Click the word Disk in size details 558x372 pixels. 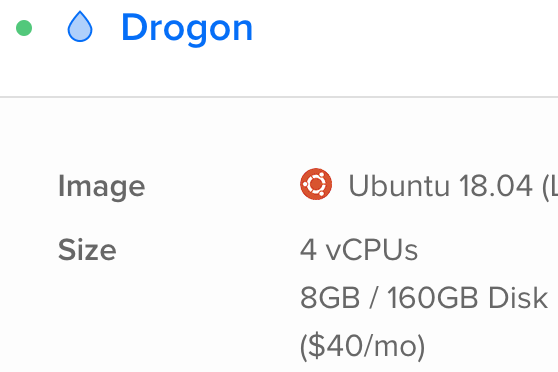point(518,298)
